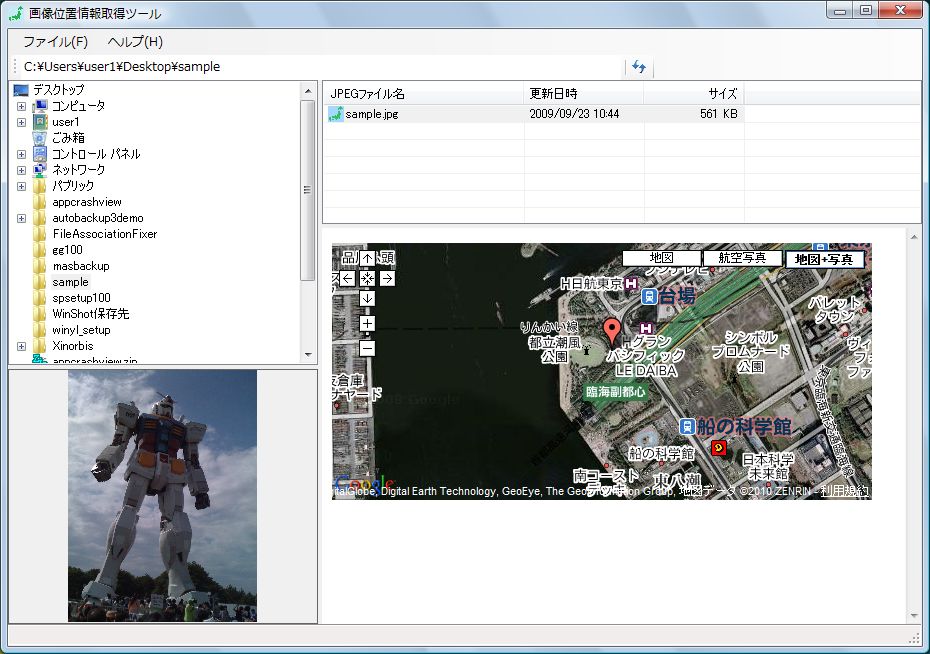Click the コンピュータ computer icon
The width and height of the screenshot is (930, 654).
[40, 106]
